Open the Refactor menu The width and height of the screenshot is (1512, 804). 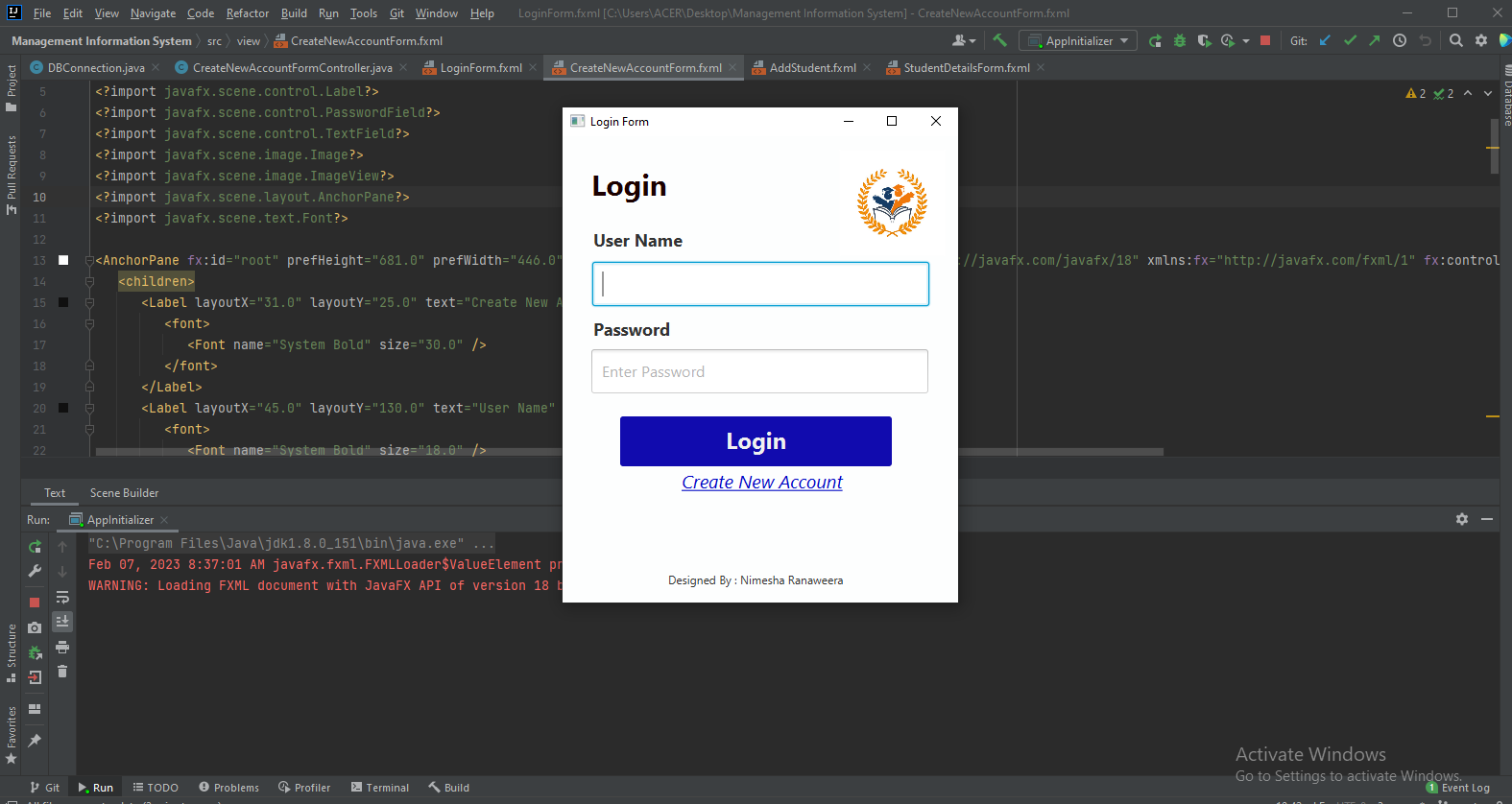point(248,13)
